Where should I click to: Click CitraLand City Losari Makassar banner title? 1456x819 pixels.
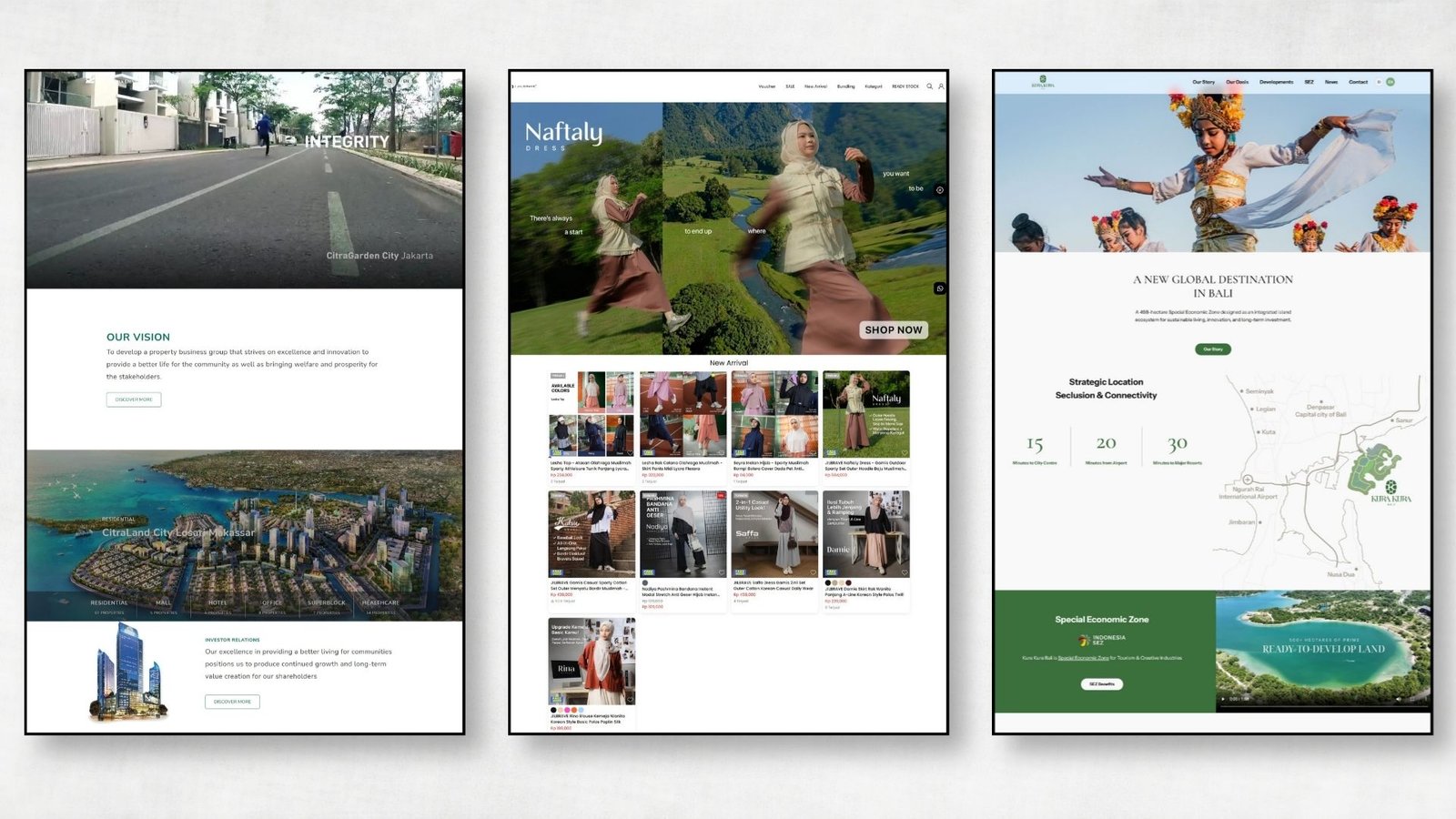(x=178, y=532)
